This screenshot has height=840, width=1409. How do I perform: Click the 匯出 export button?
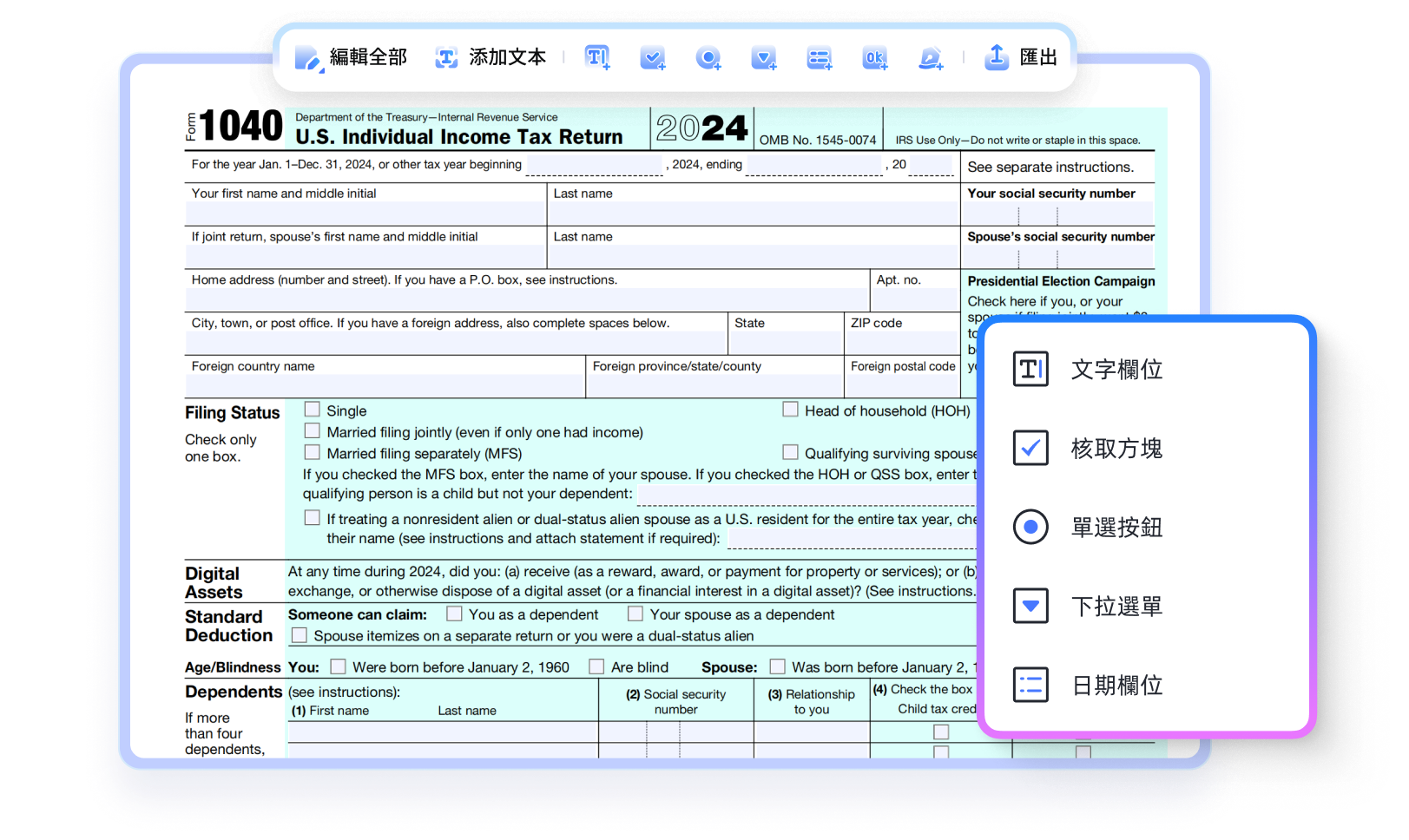[1021, 57]
